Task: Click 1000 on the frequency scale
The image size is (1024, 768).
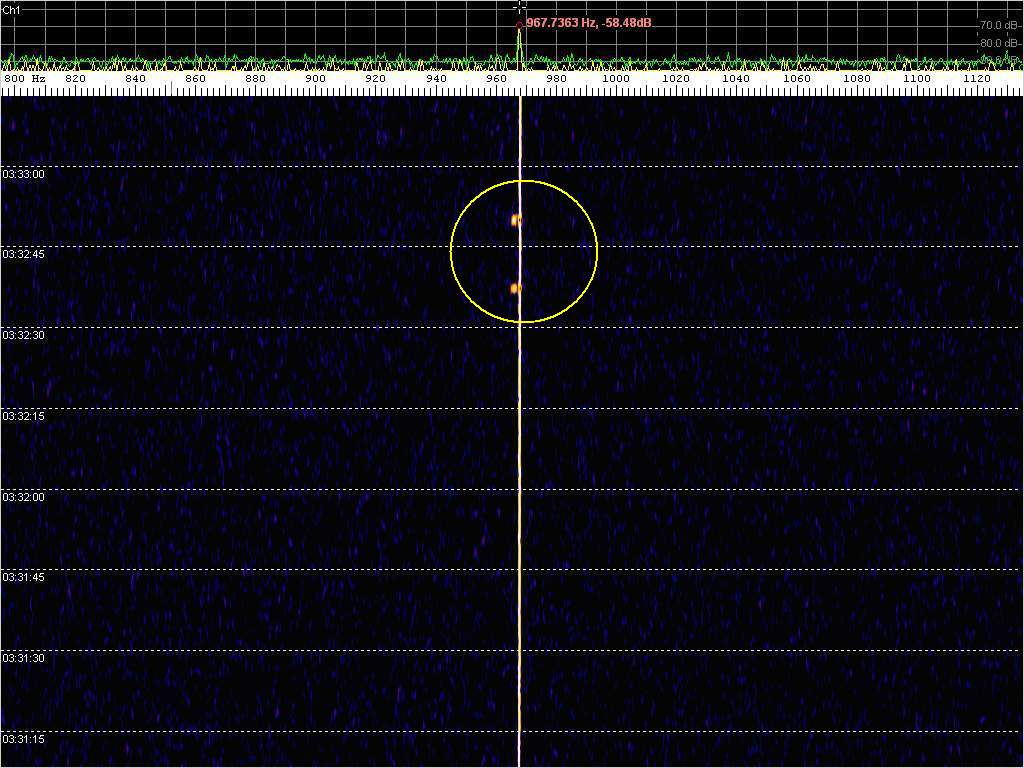Action: coord(616,78)
